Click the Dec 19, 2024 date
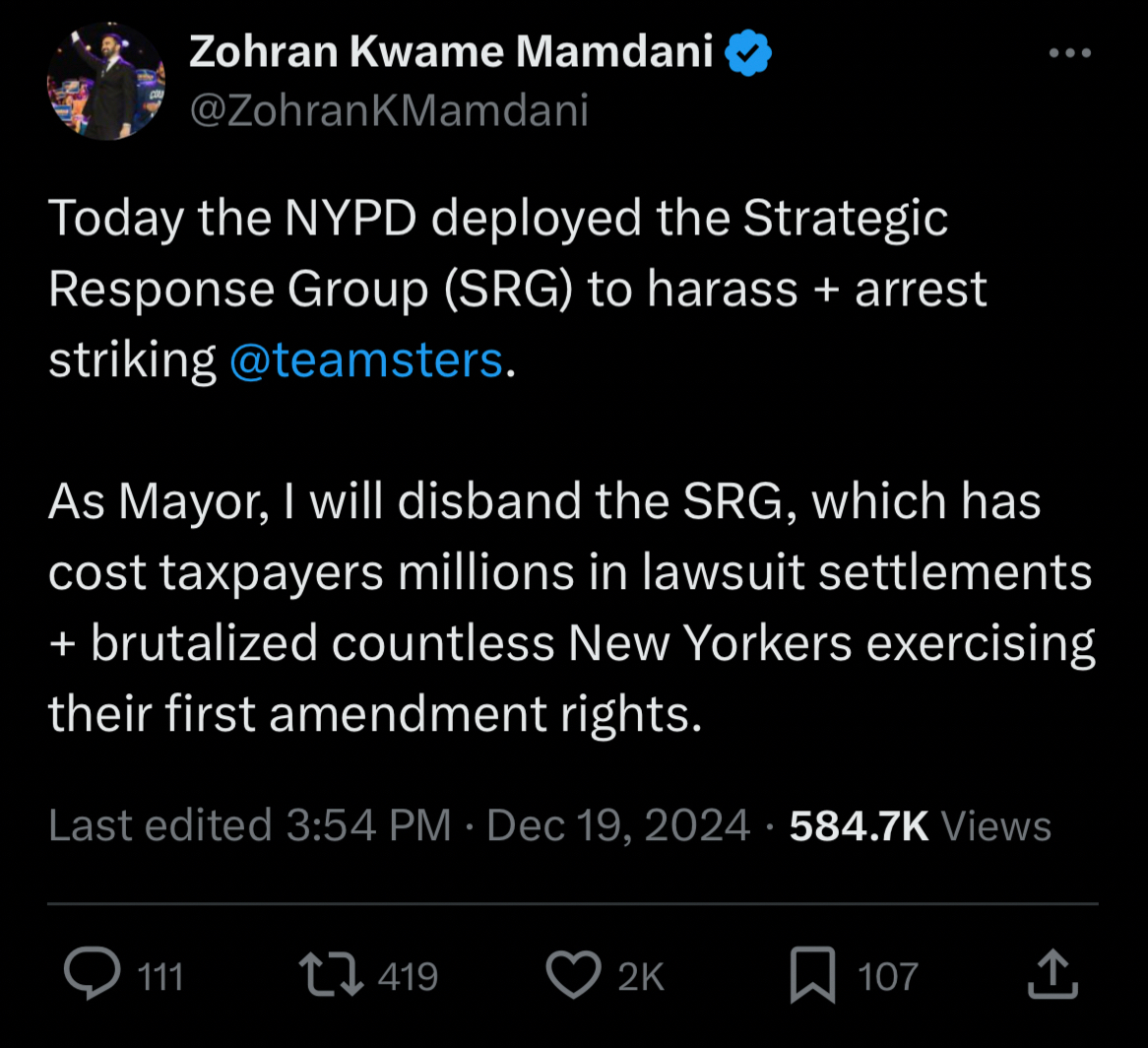This screenshot has height=1048, width=1148. 618,825
